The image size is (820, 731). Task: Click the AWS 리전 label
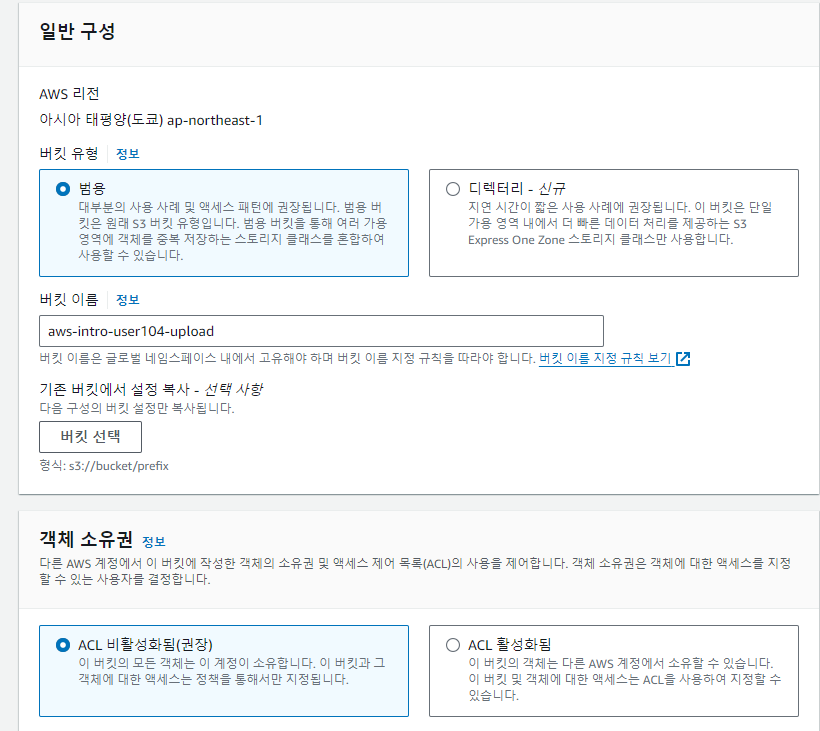[69, 94]
